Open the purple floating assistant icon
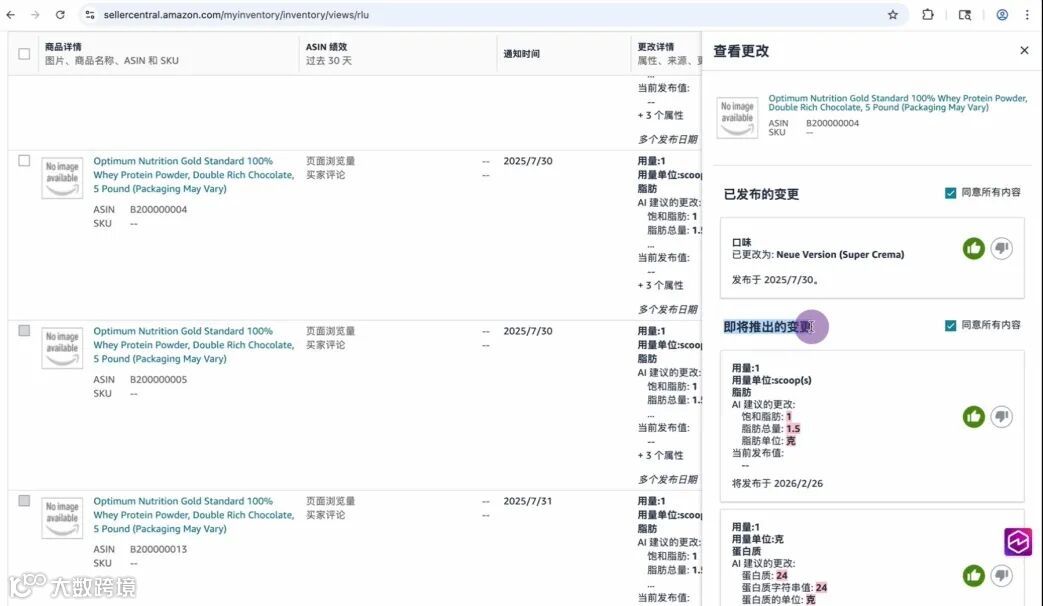 (1018, 542)
